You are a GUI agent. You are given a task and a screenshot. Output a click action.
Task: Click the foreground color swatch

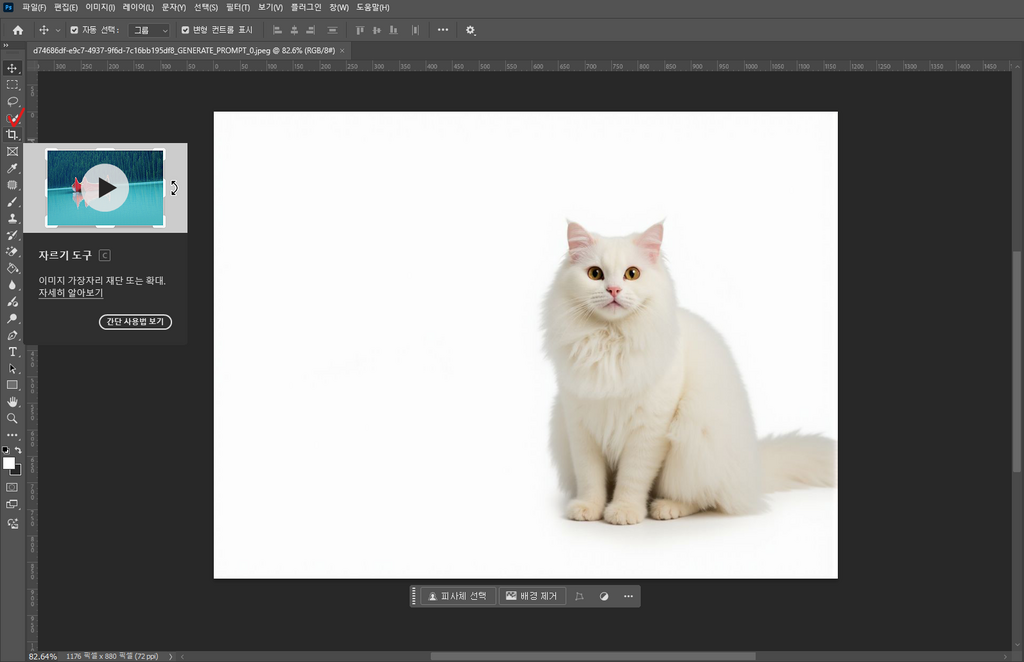tap(9, 463)
